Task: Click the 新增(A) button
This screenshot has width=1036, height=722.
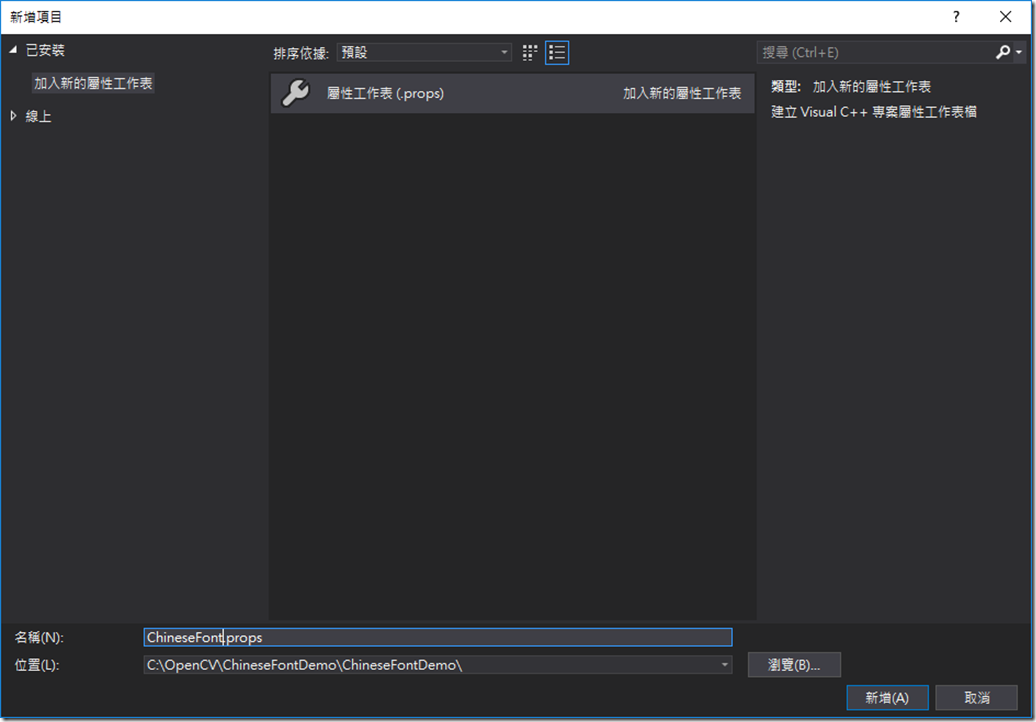Action: (x=887, y=698)
